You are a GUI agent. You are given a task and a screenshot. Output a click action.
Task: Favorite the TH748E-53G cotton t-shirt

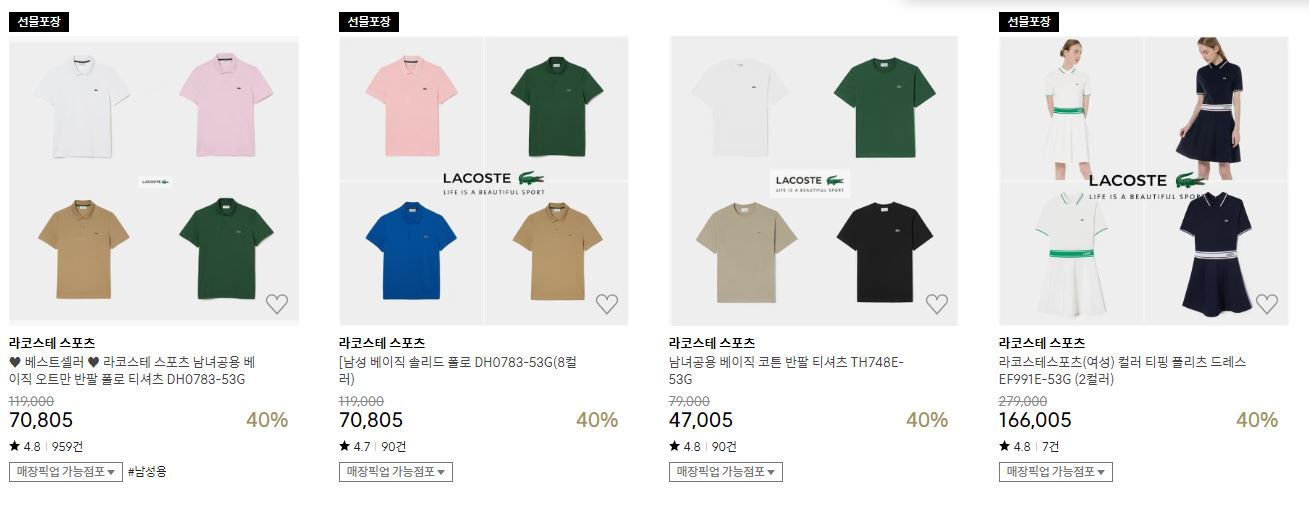coord(937,304)
